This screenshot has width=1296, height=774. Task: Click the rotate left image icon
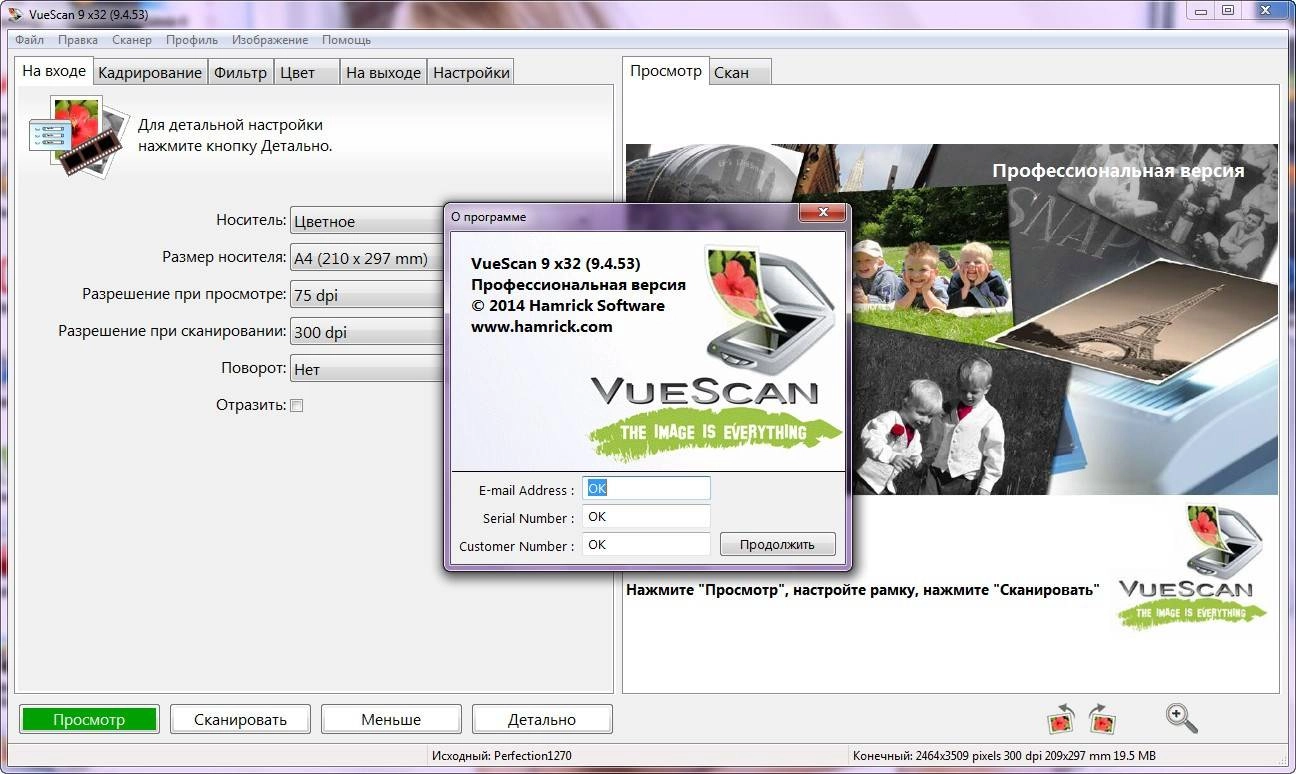tap(1060, 719)
